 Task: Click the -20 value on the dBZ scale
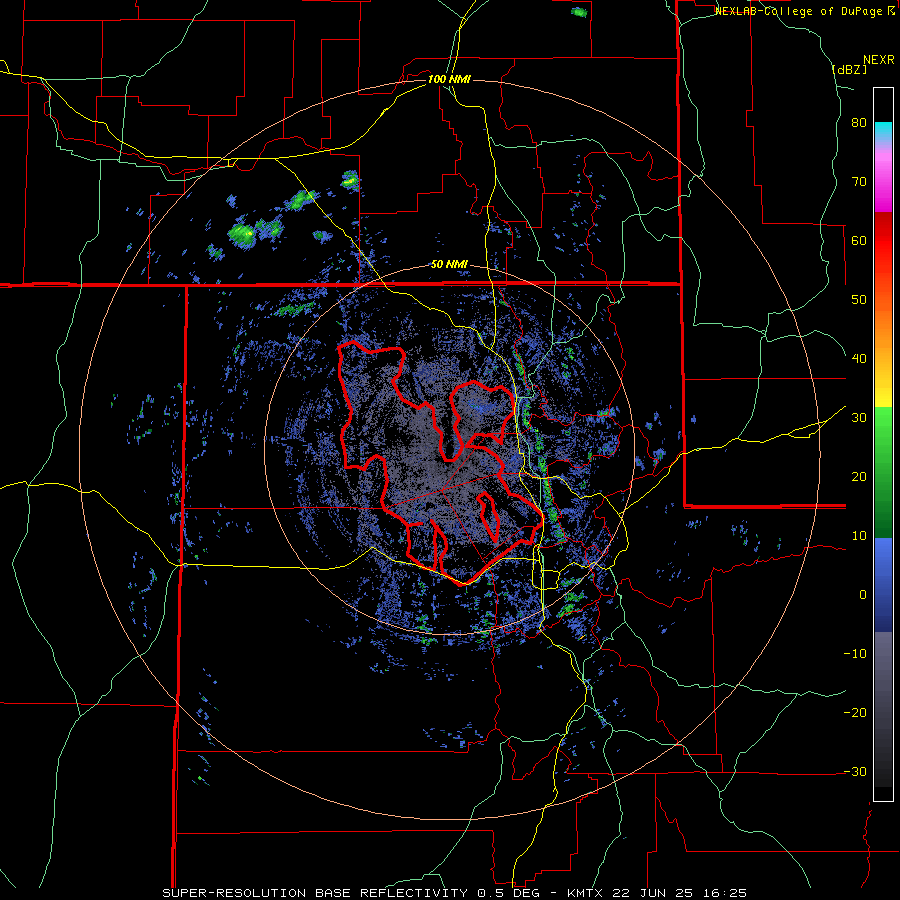click(855, 713)
